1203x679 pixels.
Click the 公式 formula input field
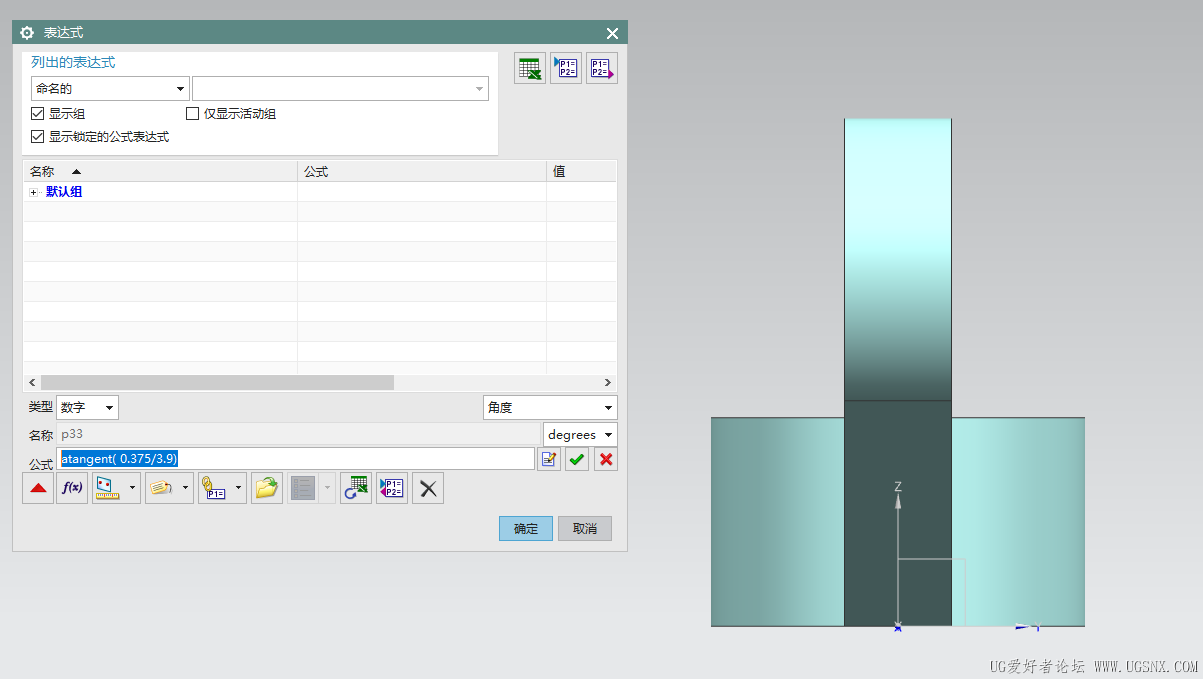tap(297, 458)
